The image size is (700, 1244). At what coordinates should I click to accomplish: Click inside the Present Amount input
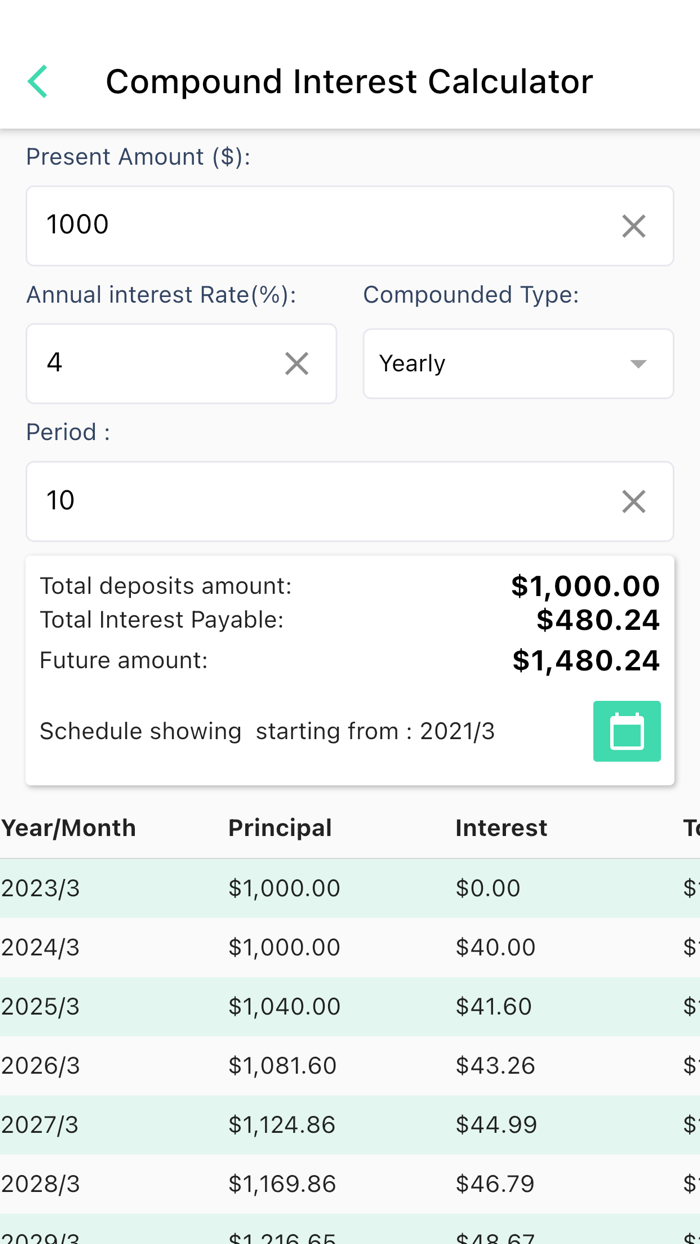pos(300,225)
